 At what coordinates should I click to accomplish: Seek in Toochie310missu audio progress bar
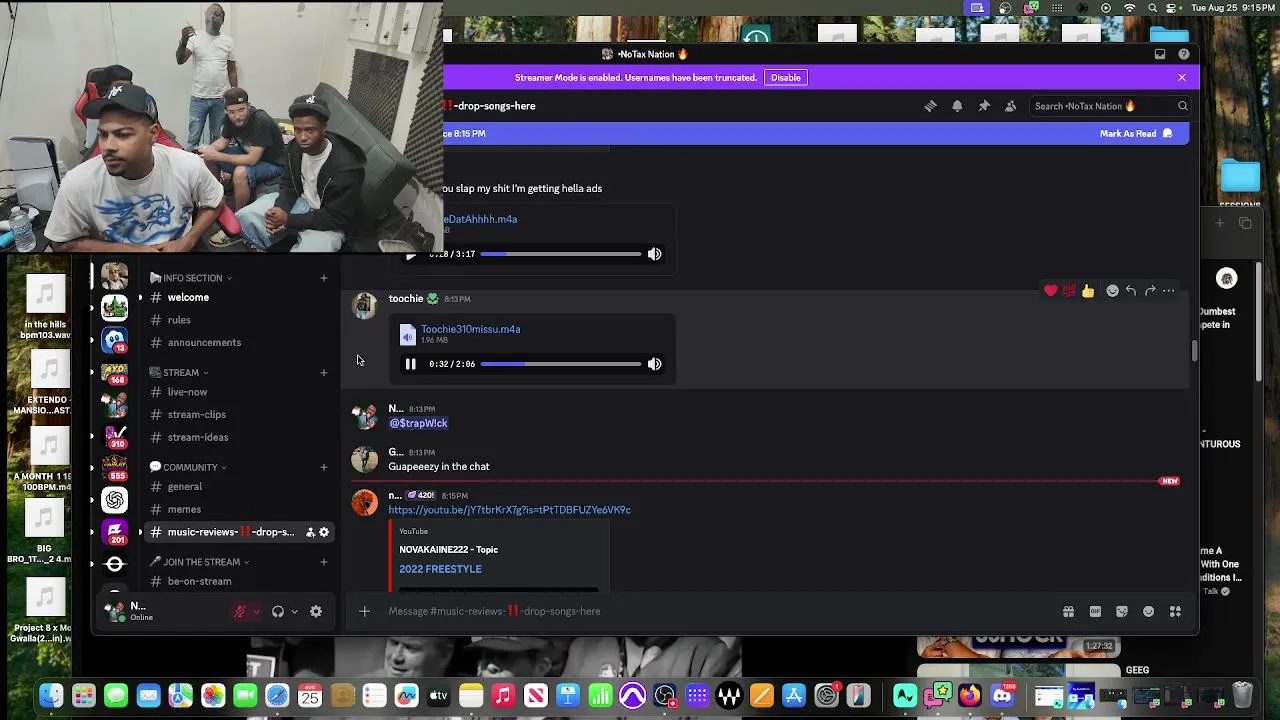click(x=561, y=364)
